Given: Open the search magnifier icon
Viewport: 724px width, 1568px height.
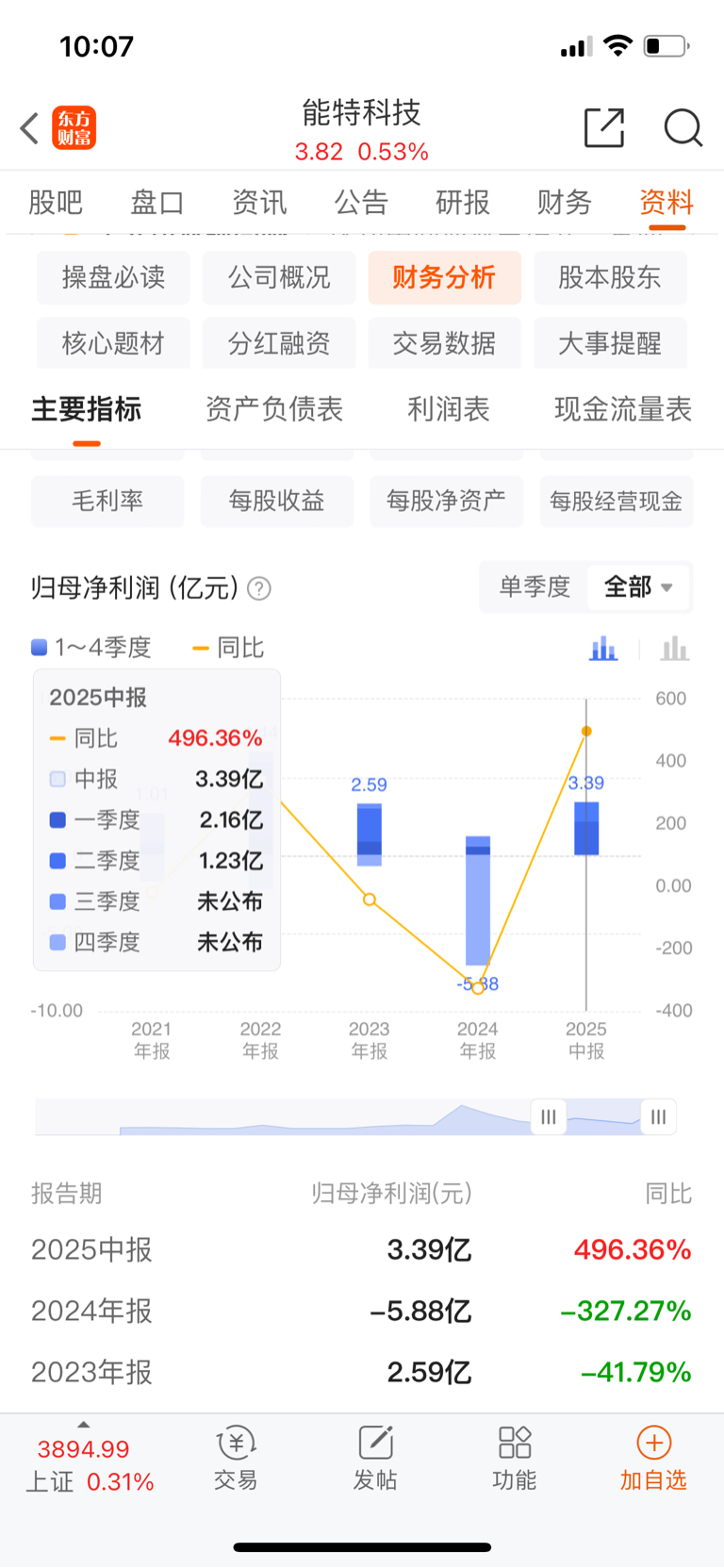Looking at the screenshot, I should pos(683,128).
